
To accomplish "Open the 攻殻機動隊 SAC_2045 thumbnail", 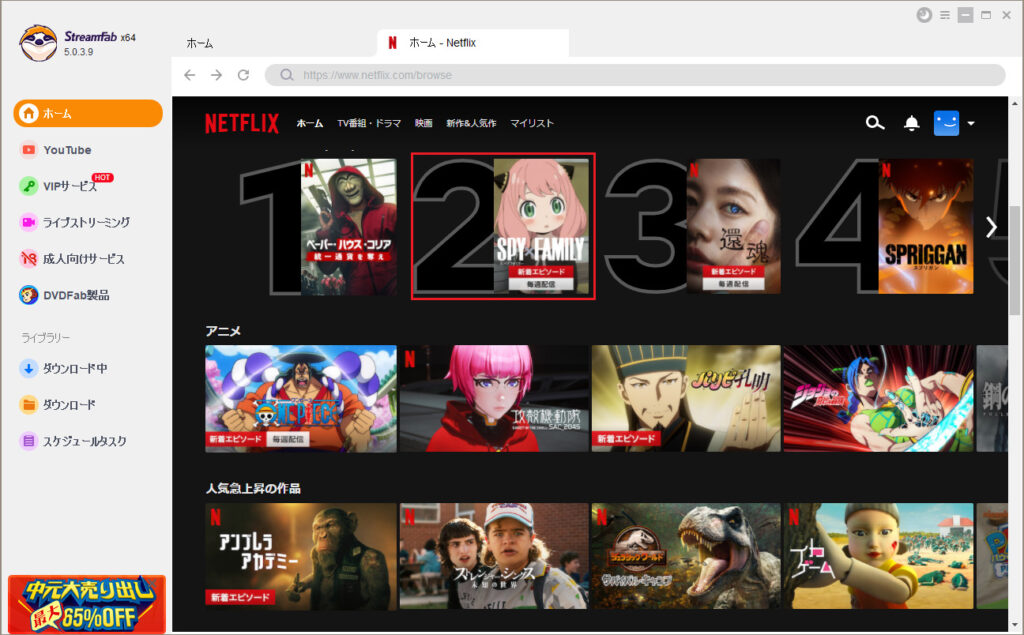I will point(494,399).
